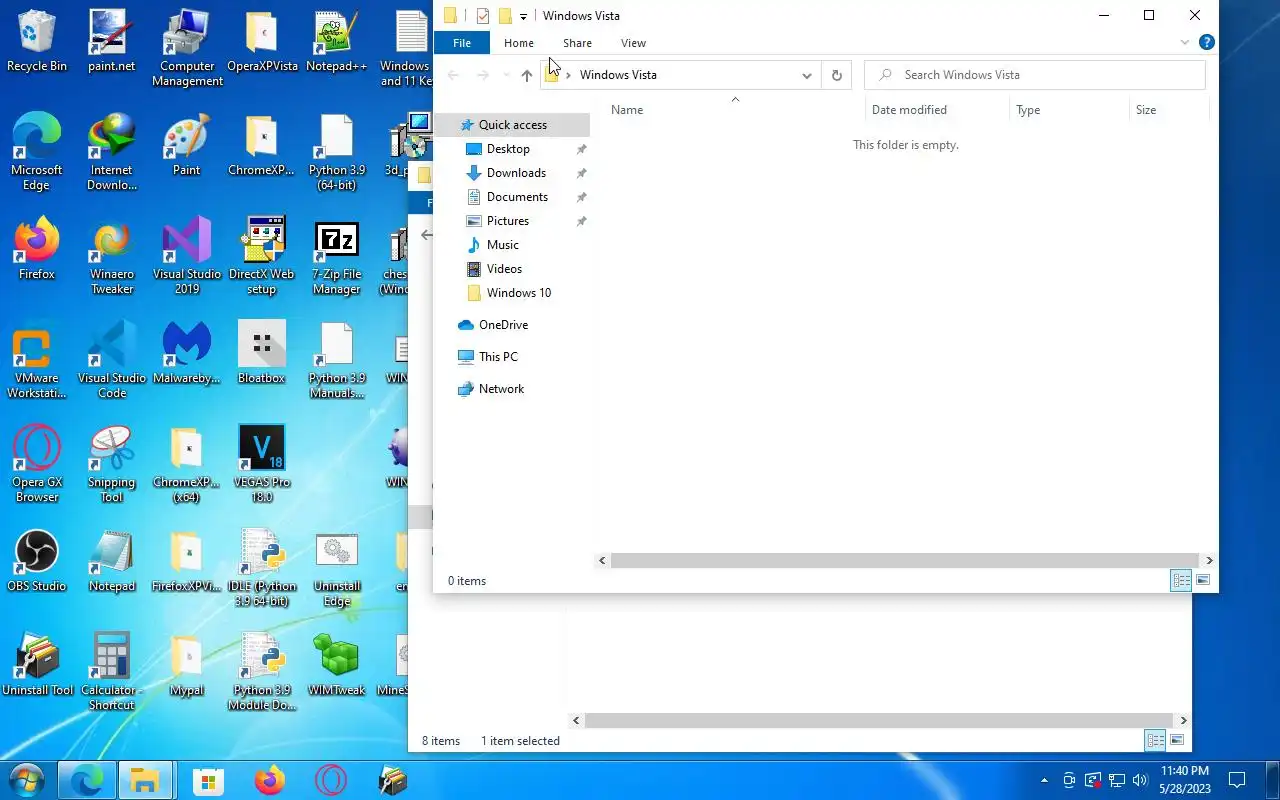Sort by the Size column
The height and width of the screenshot is (800, 1280).
1146,110
